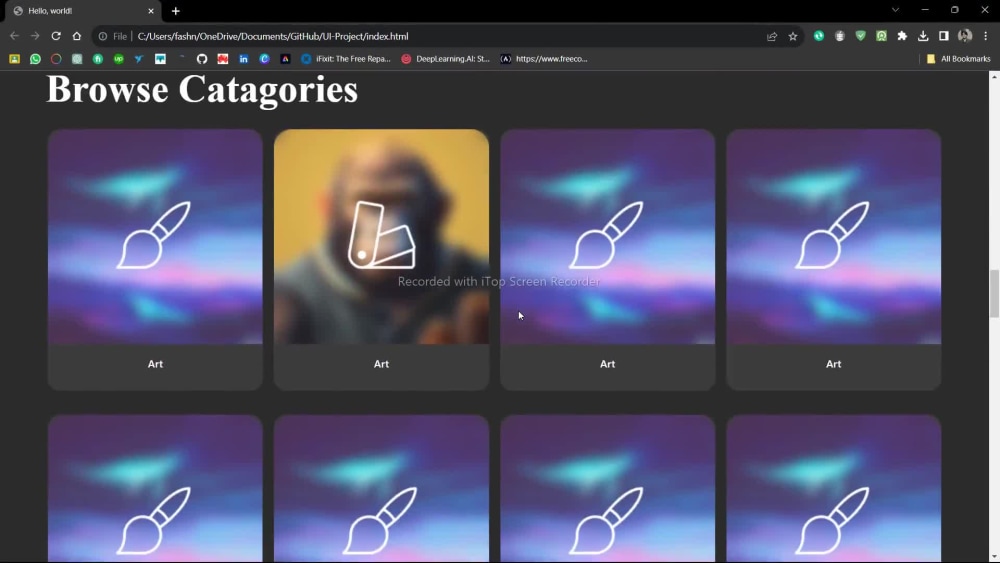Open the teal sync-arrows extension
Image resolution: width=1000 pixels, height=563 pixels.
click(819, 36)
